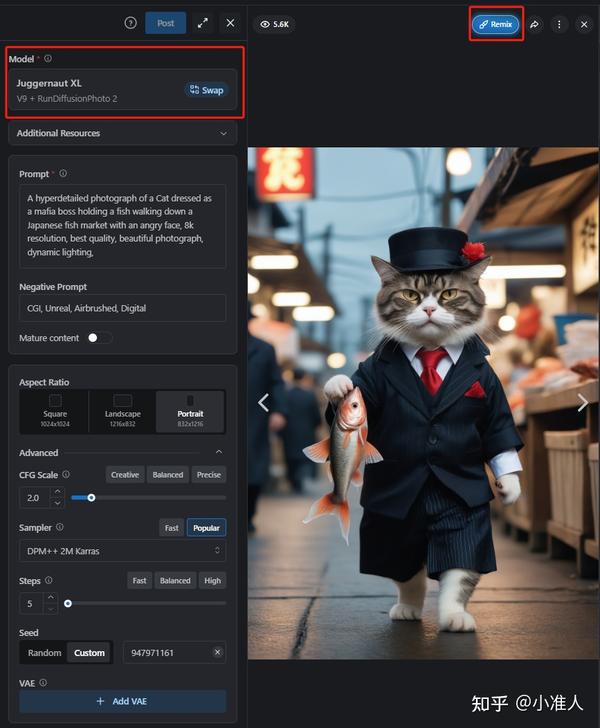Show next image with right arrow
600x728 pixels.
583,403
